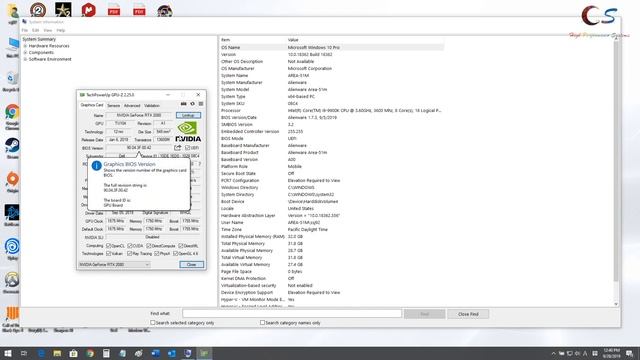
Task: Click the BIOS export share icon in GPU-Z
Action: point(178,148)
